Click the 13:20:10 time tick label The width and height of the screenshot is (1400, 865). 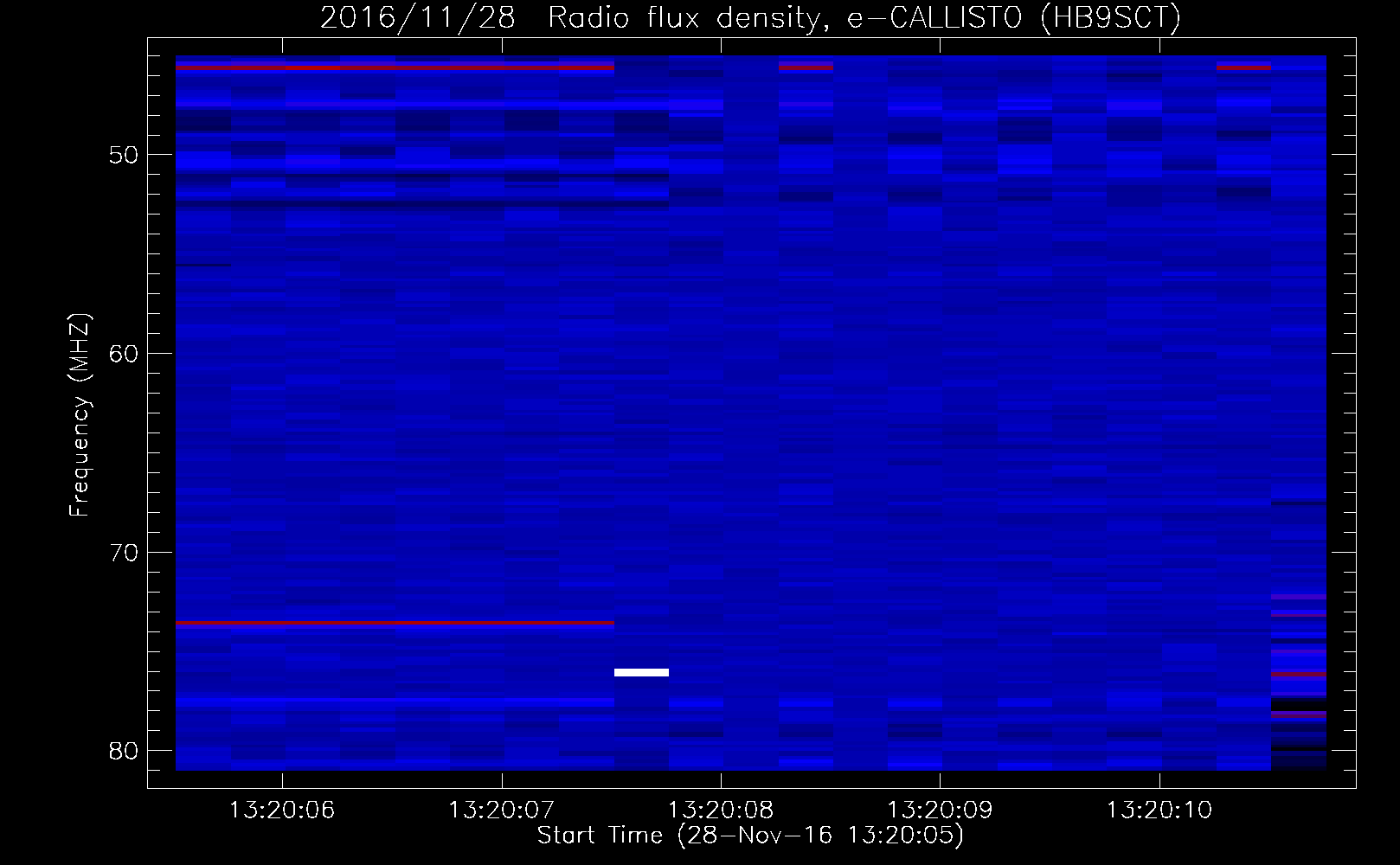(x=1159, y=811)
